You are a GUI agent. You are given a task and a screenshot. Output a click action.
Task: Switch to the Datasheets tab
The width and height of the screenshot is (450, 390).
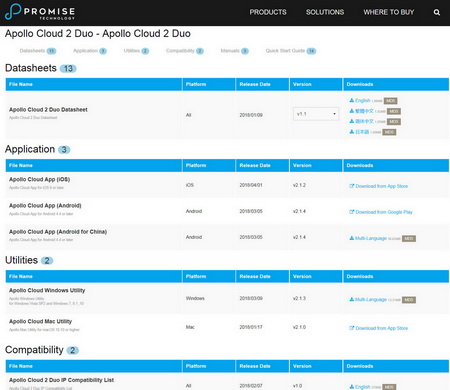(x=38, y=51)
